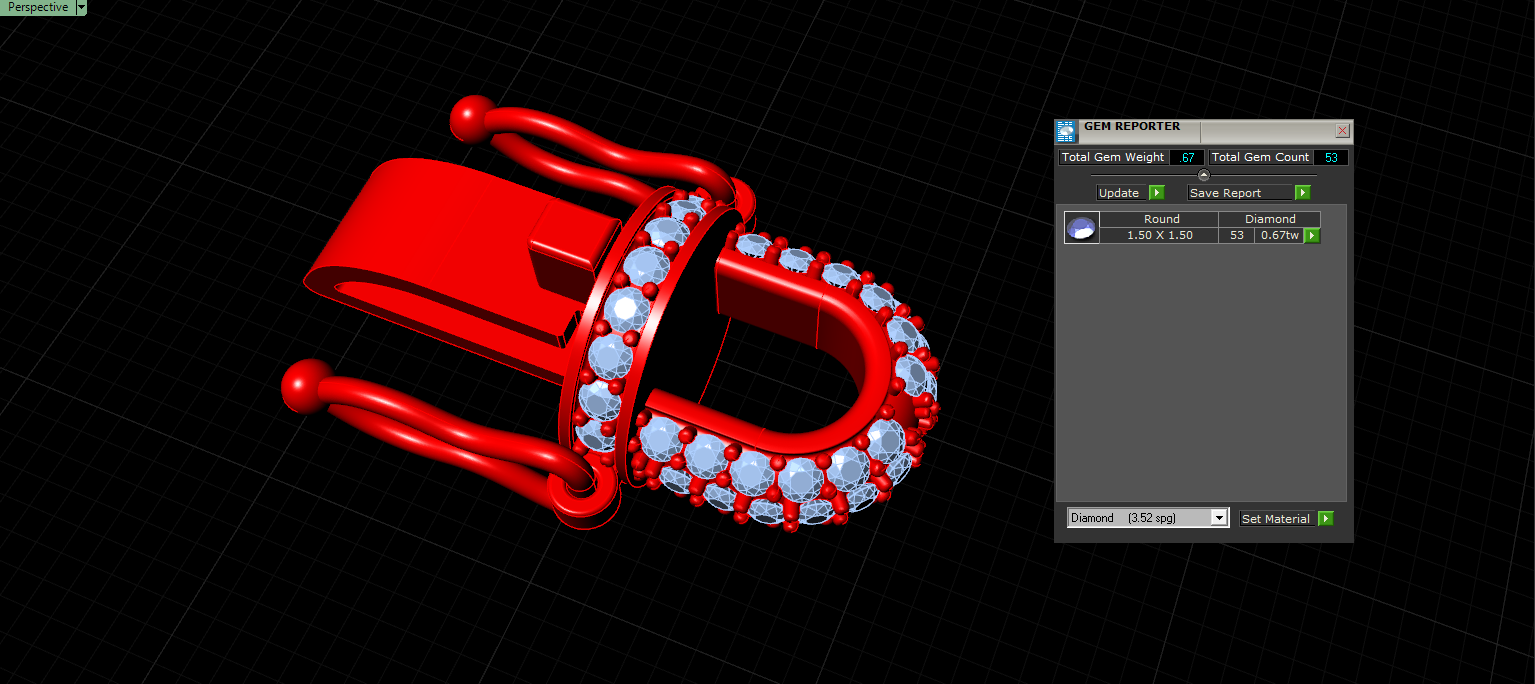Click the green arrow on the Round Diamond row
Viewport: 1535px width, 684px height.
point(1312,236)
